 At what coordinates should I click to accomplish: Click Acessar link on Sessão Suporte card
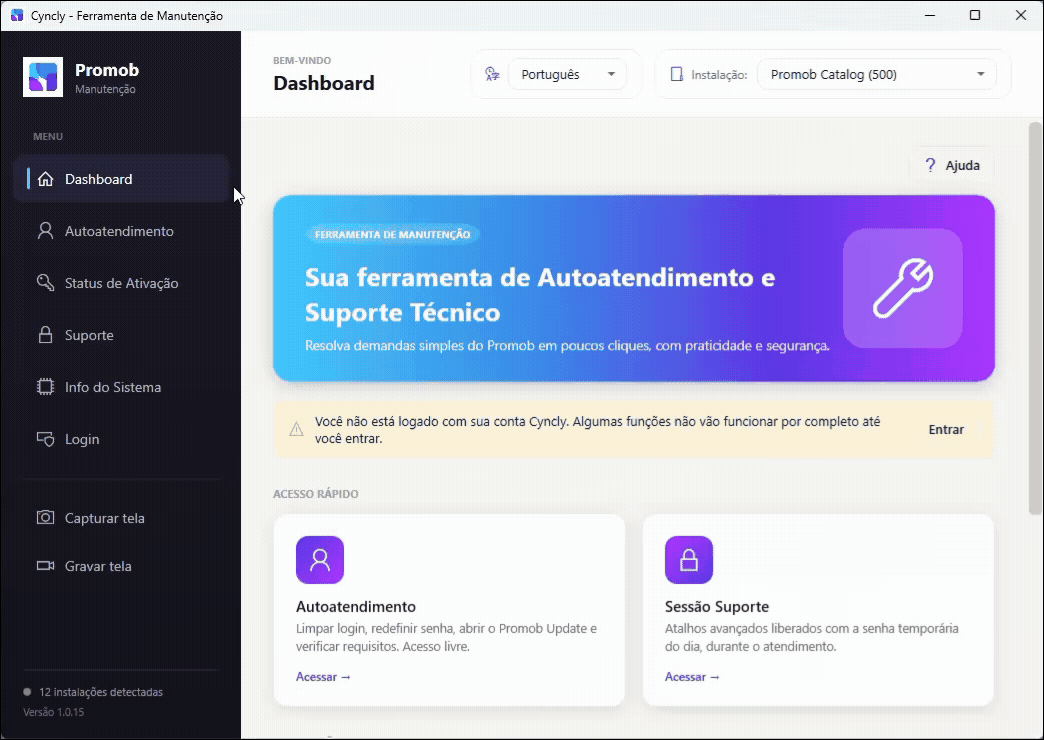pyautogui.click(x=692, y=677)
